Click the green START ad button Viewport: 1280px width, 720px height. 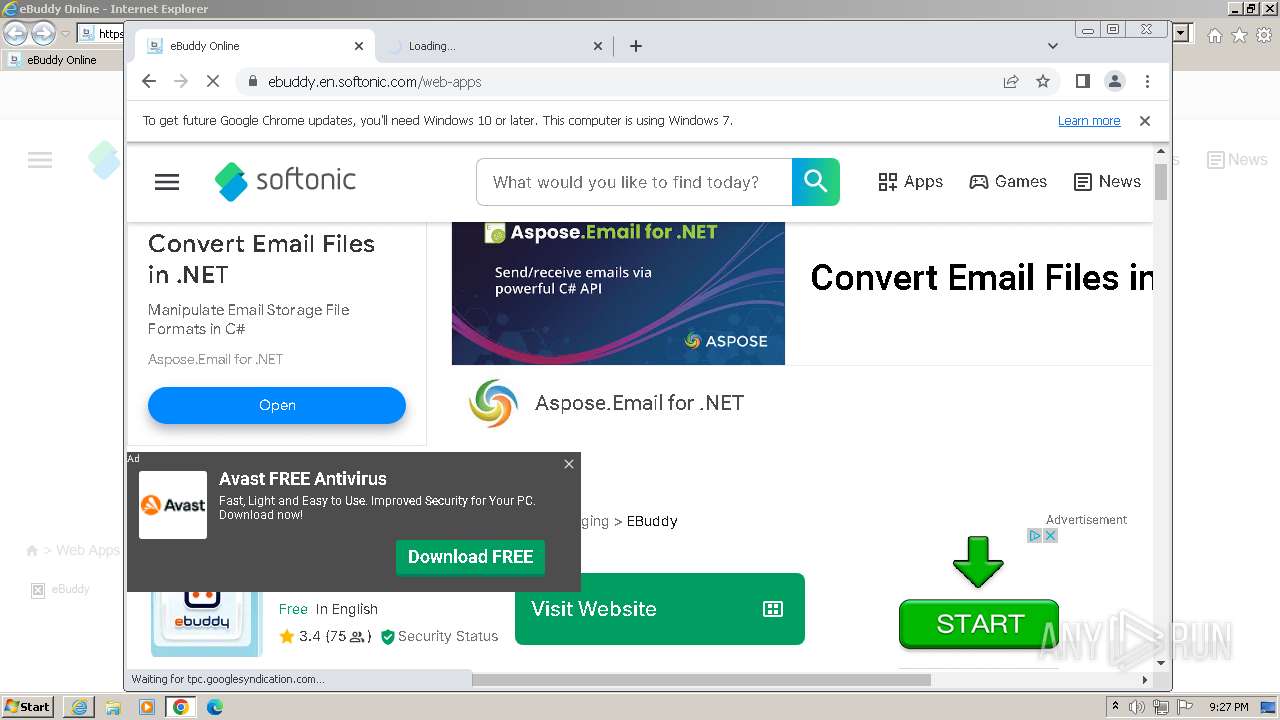(x=979, y=624)
